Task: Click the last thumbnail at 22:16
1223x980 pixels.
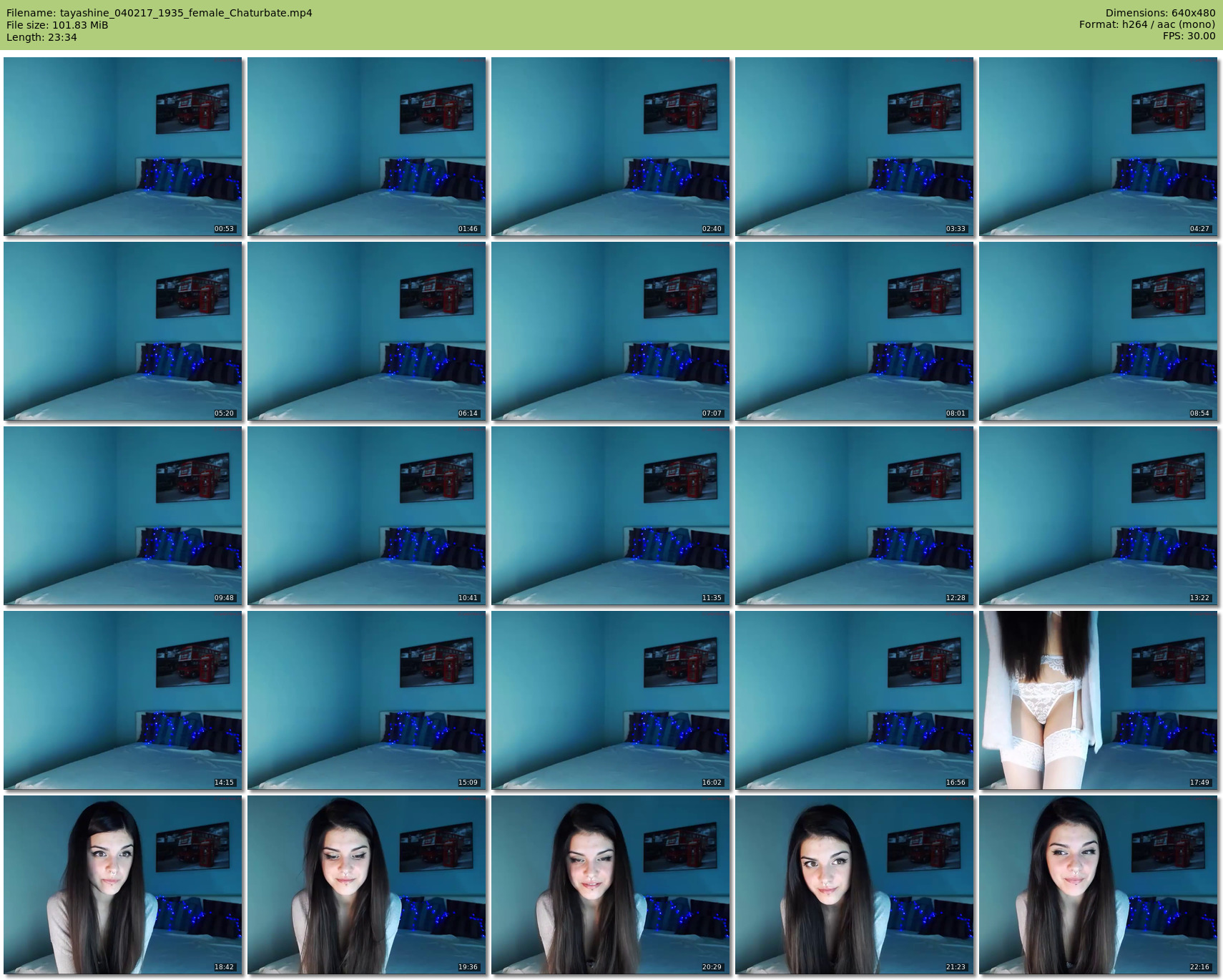Action: 1098,884
